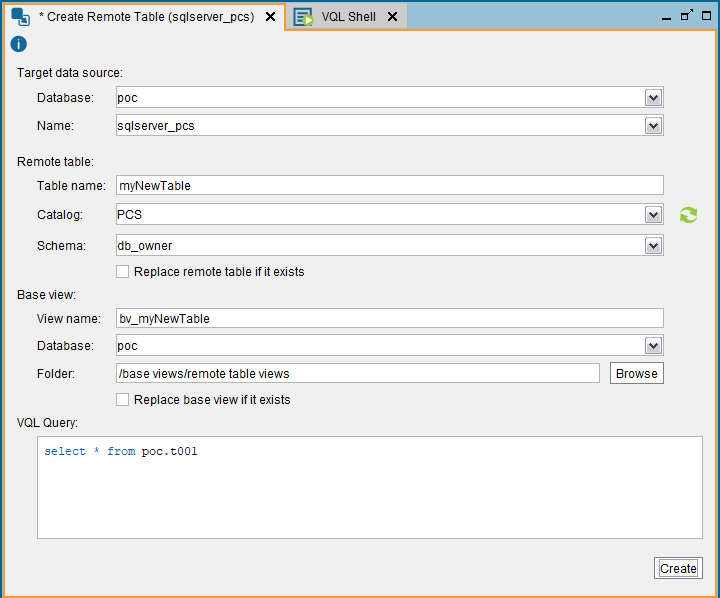Click the 'Base view:' section label
This screenshot has height=598, width=720.
tap(46, 295)
